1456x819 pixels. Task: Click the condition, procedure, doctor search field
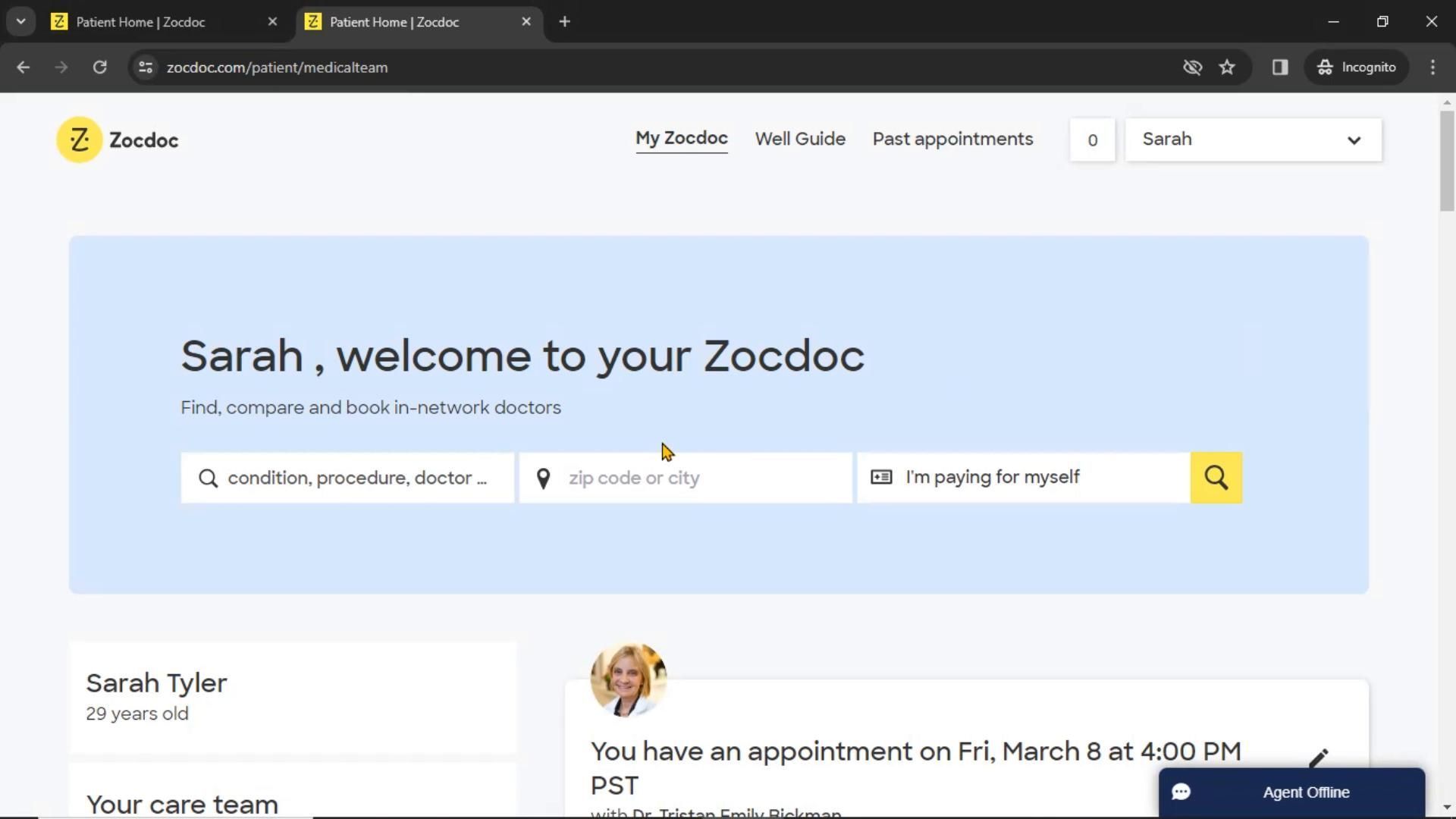[356, 478]
